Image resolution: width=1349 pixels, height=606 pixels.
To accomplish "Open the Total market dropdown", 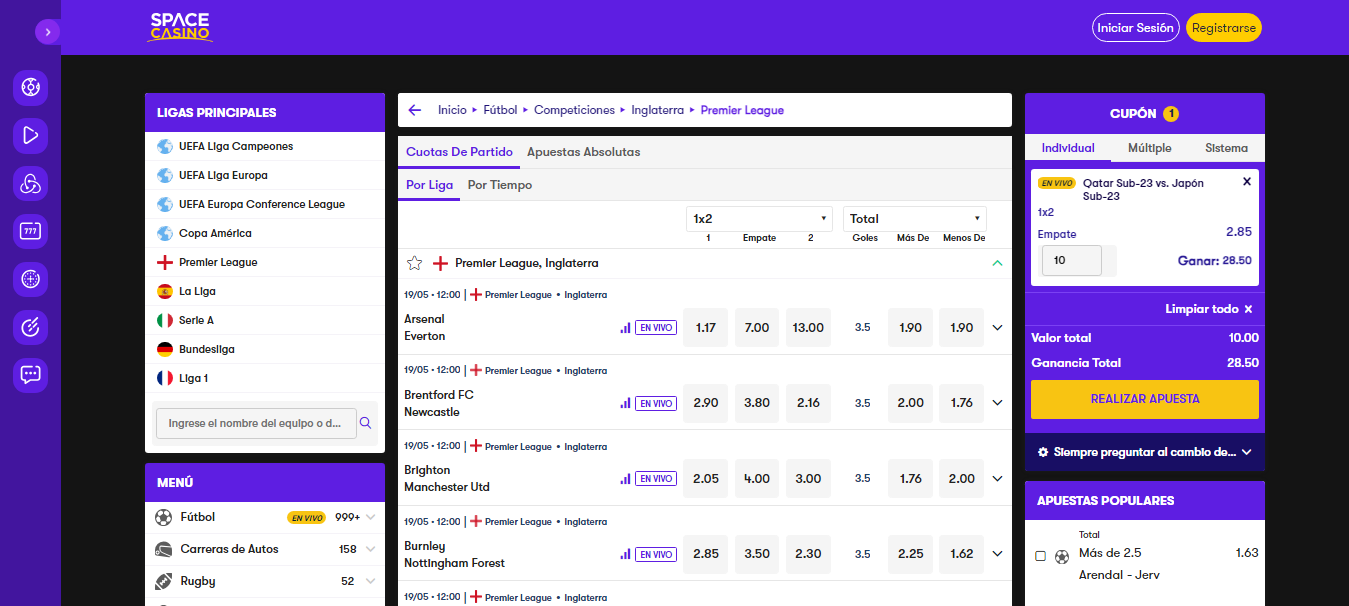I will pos(915,218).
